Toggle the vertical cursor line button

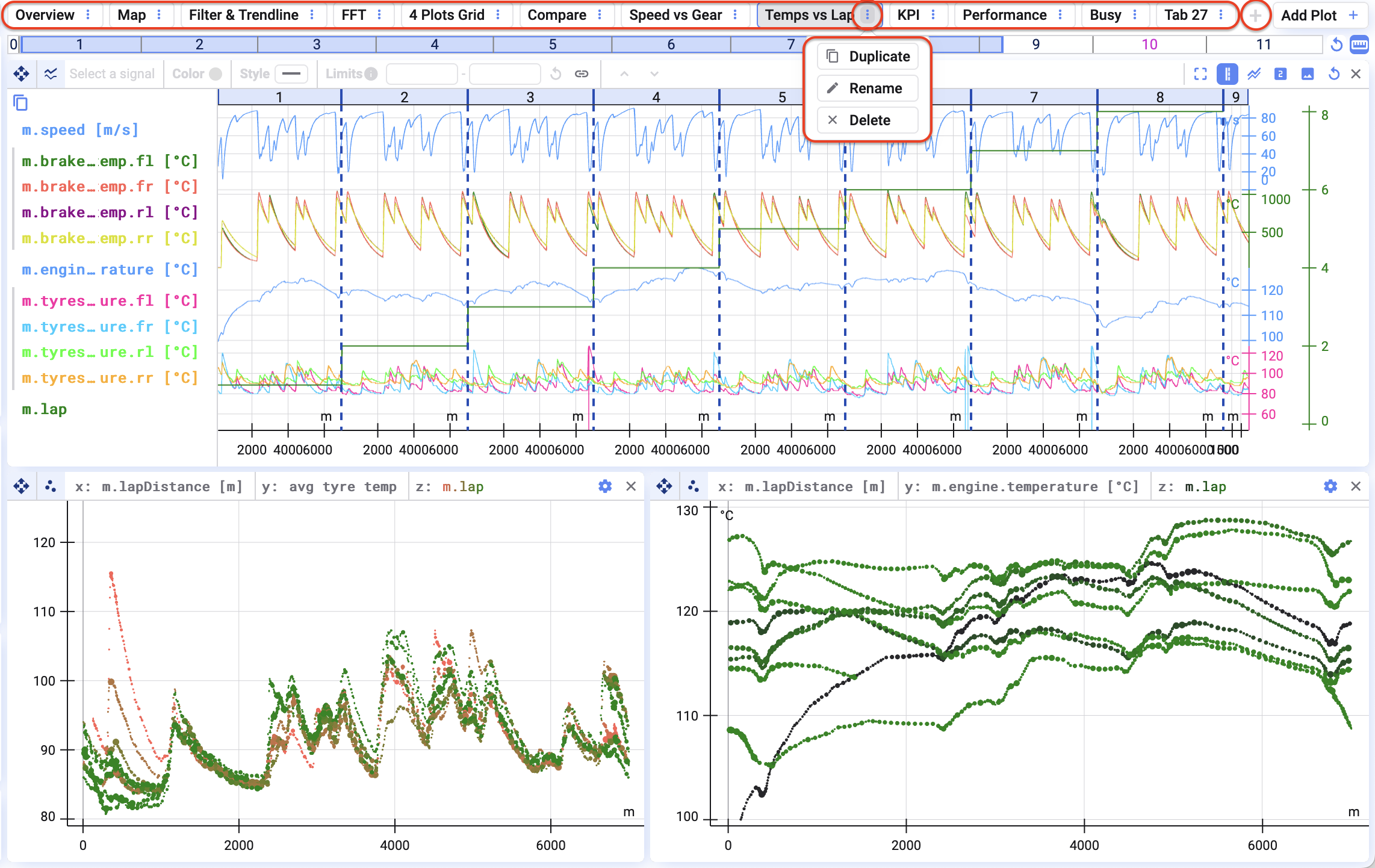point(1227,74)
